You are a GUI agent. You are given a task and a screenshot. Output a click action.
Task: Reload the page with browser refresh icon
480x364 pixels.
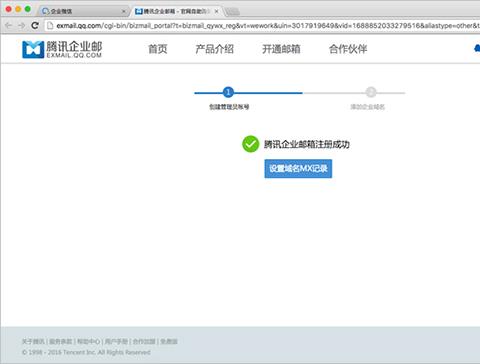35,25
